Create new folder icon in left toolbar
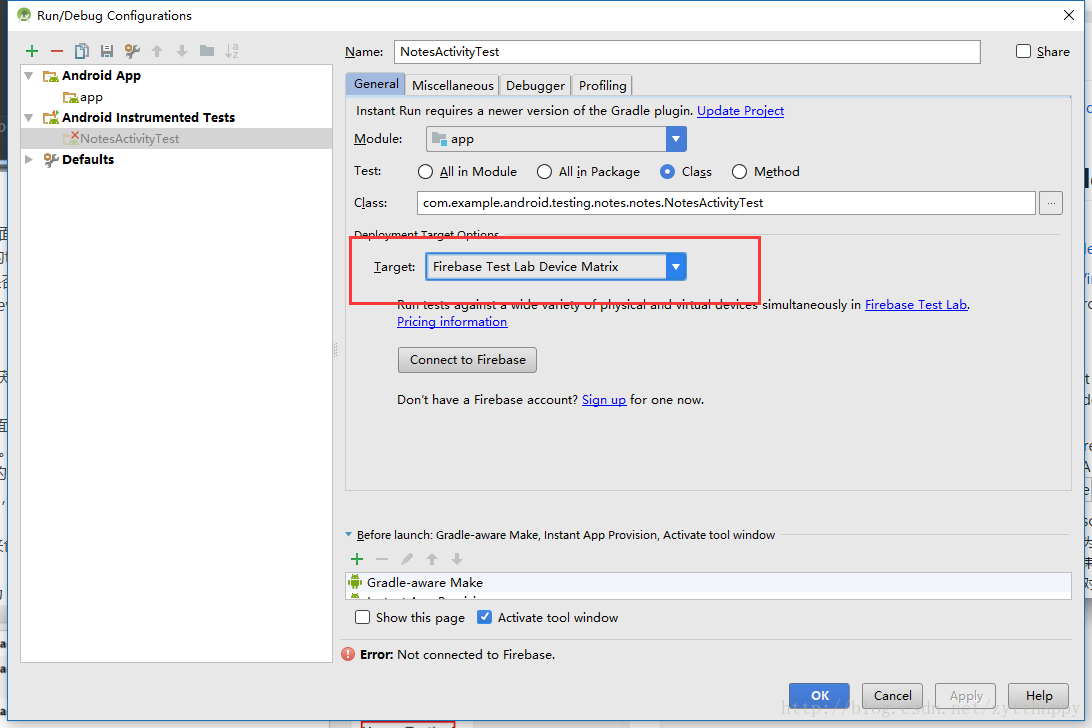The width and height of the screenshot is (1092, 728). (x=207, y=51)
